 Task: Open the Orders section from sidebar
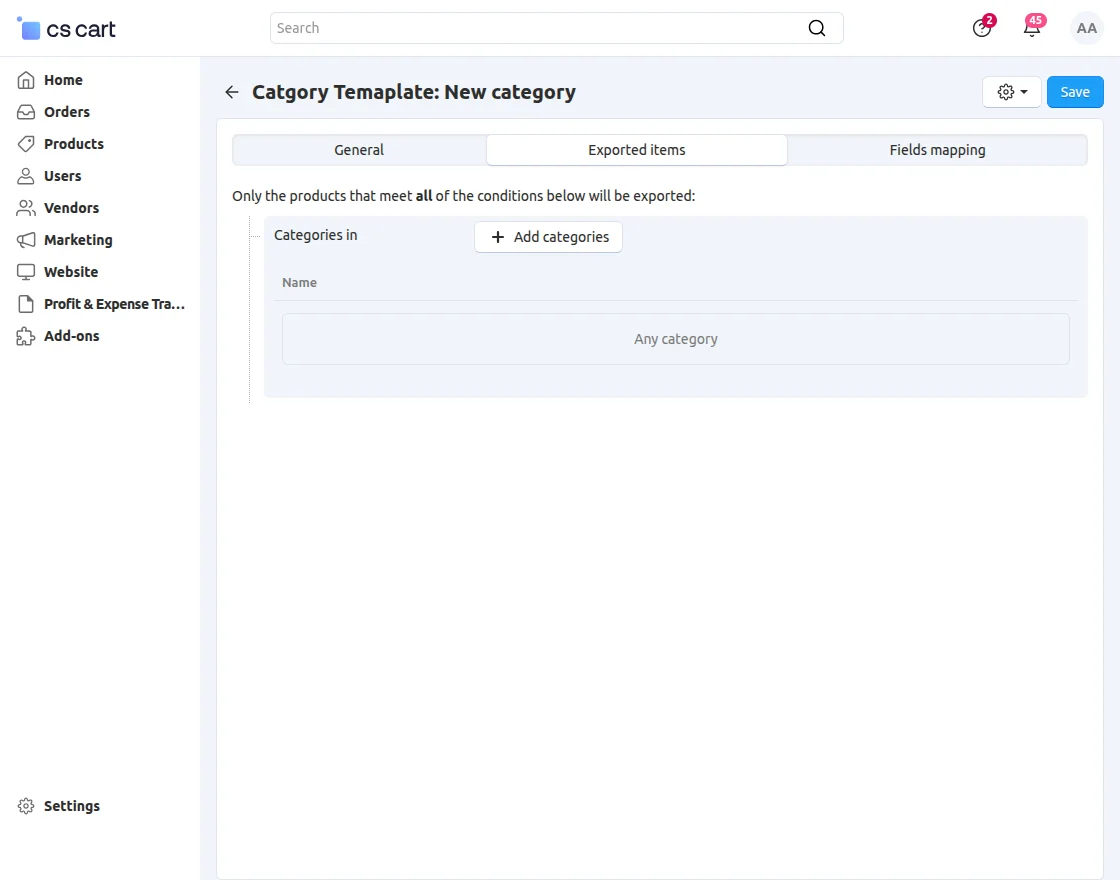coord(68,111)
